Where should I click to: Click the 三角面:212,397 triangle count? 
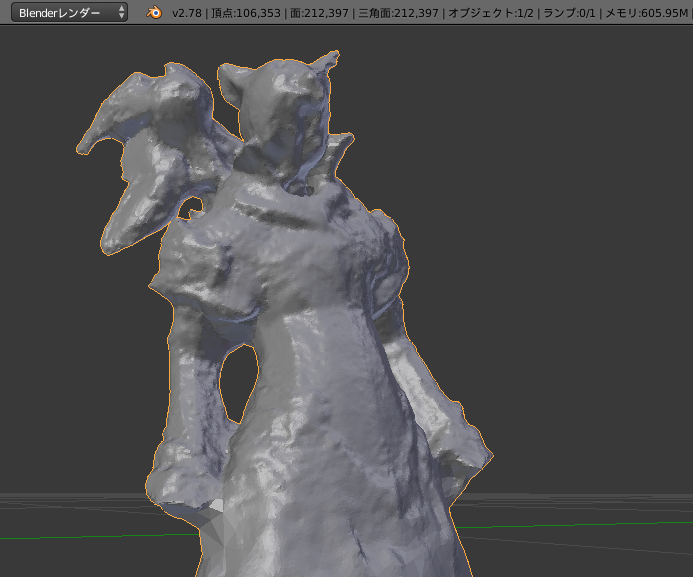pos(398,13)
